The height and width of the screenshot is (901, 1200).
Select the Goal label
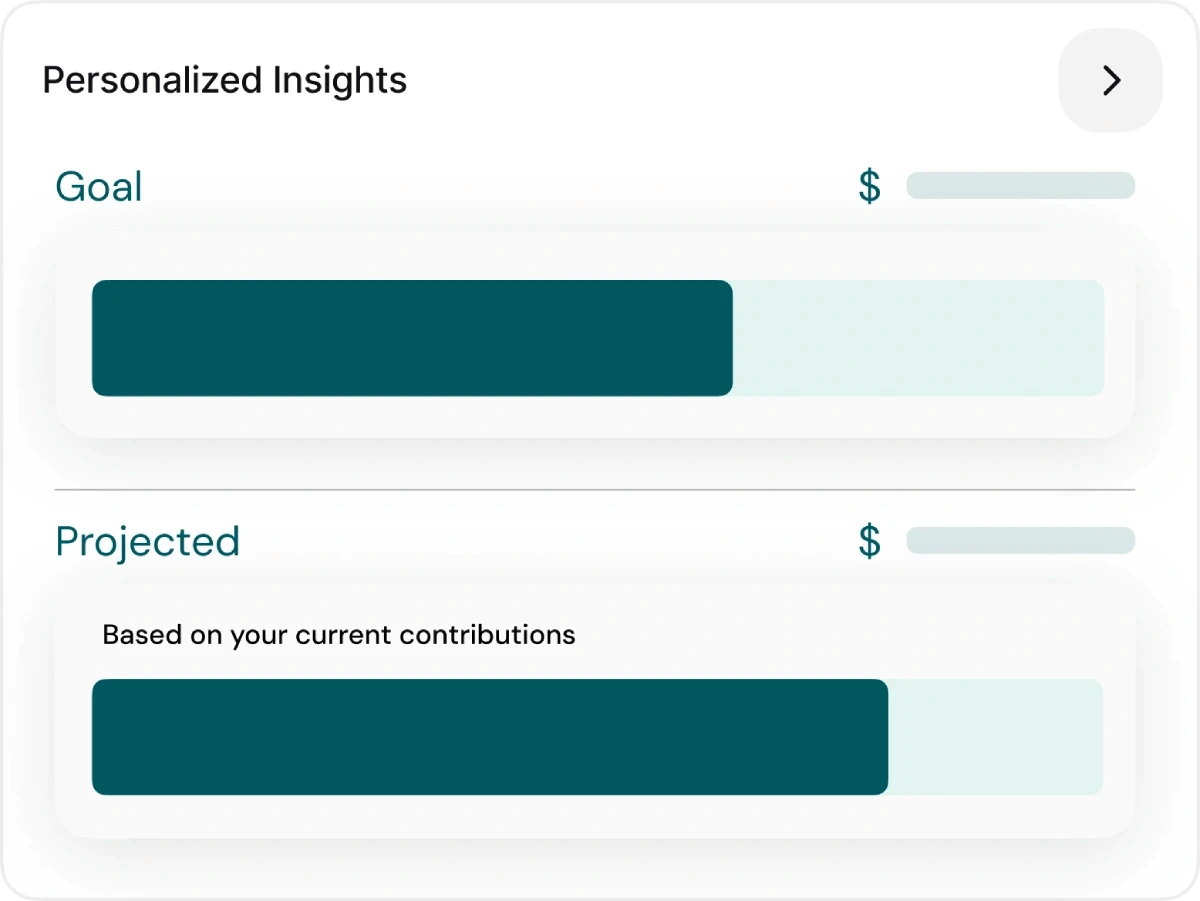99,187
